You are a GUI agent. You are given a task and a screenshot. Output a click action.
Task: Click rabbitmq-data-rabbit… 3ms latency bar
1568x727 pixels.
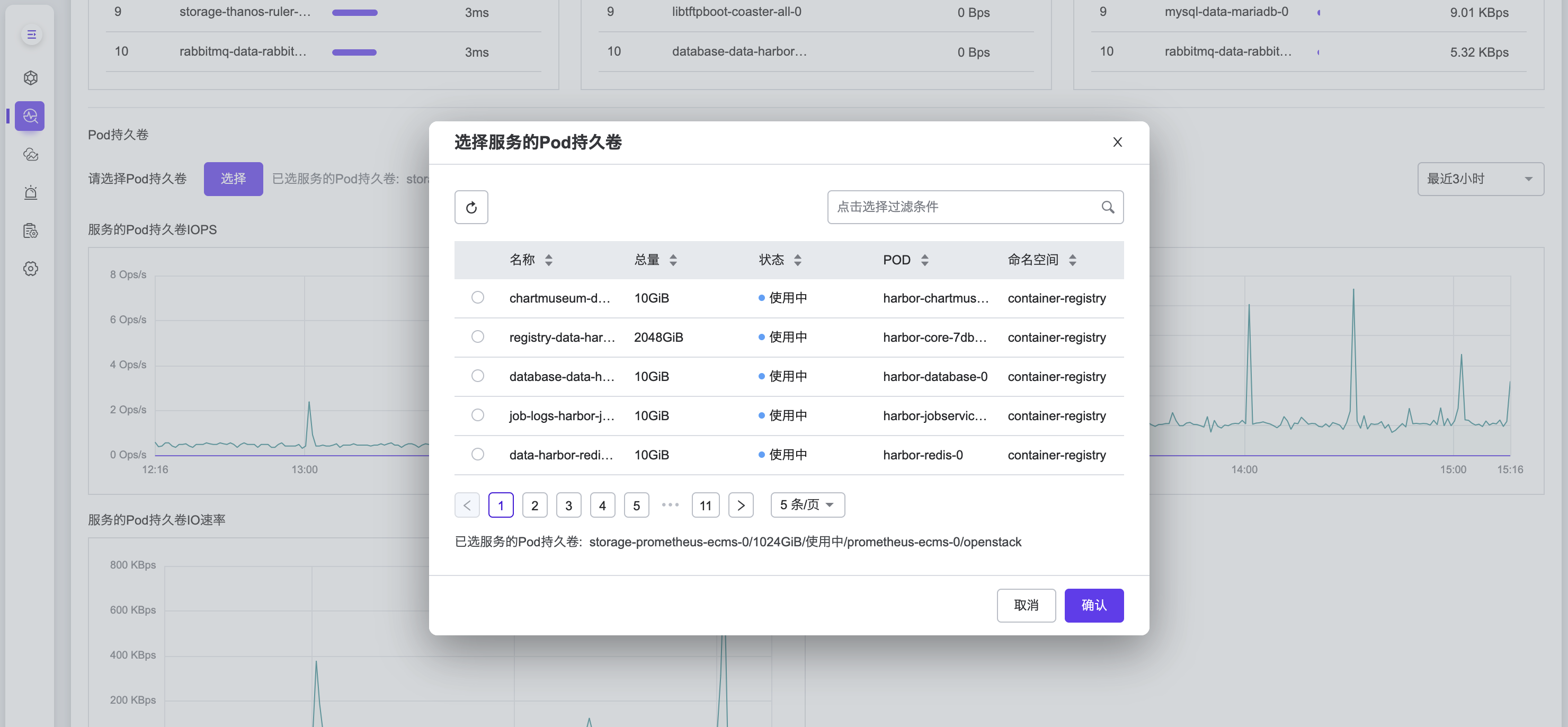354,52
